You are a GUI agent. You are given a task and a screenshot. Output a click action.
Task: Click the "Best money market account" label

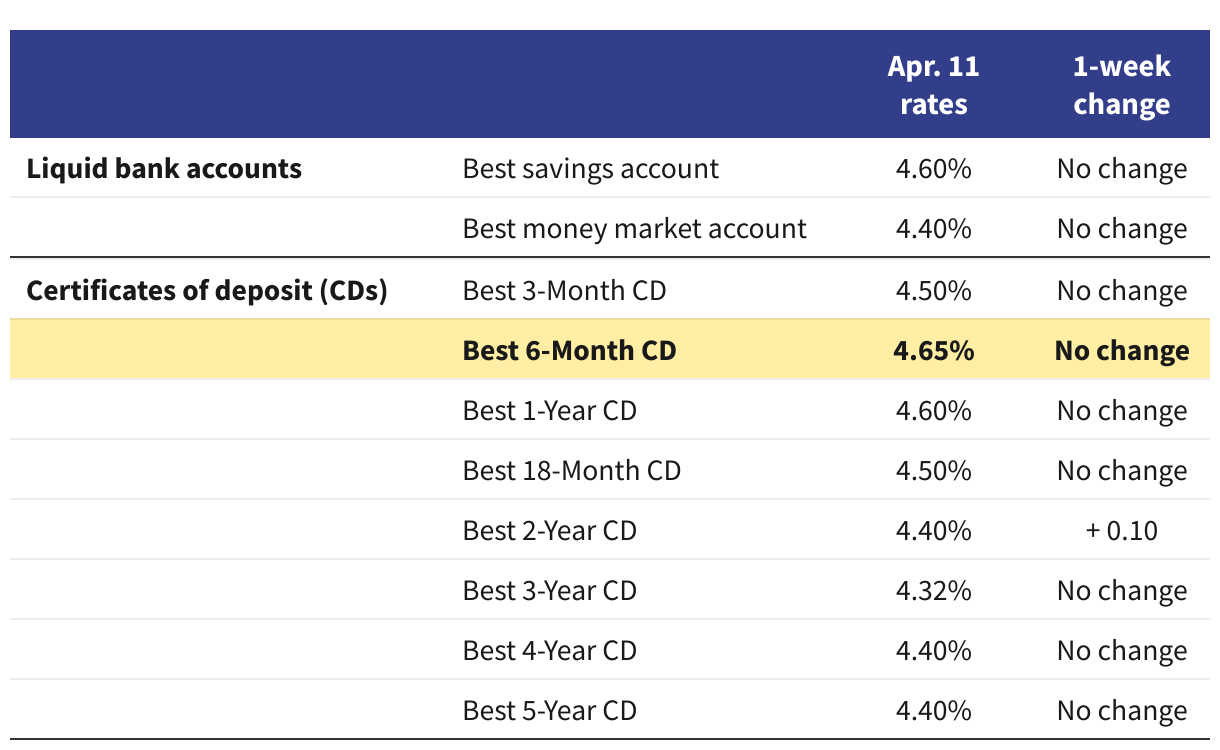pos(634,229)
